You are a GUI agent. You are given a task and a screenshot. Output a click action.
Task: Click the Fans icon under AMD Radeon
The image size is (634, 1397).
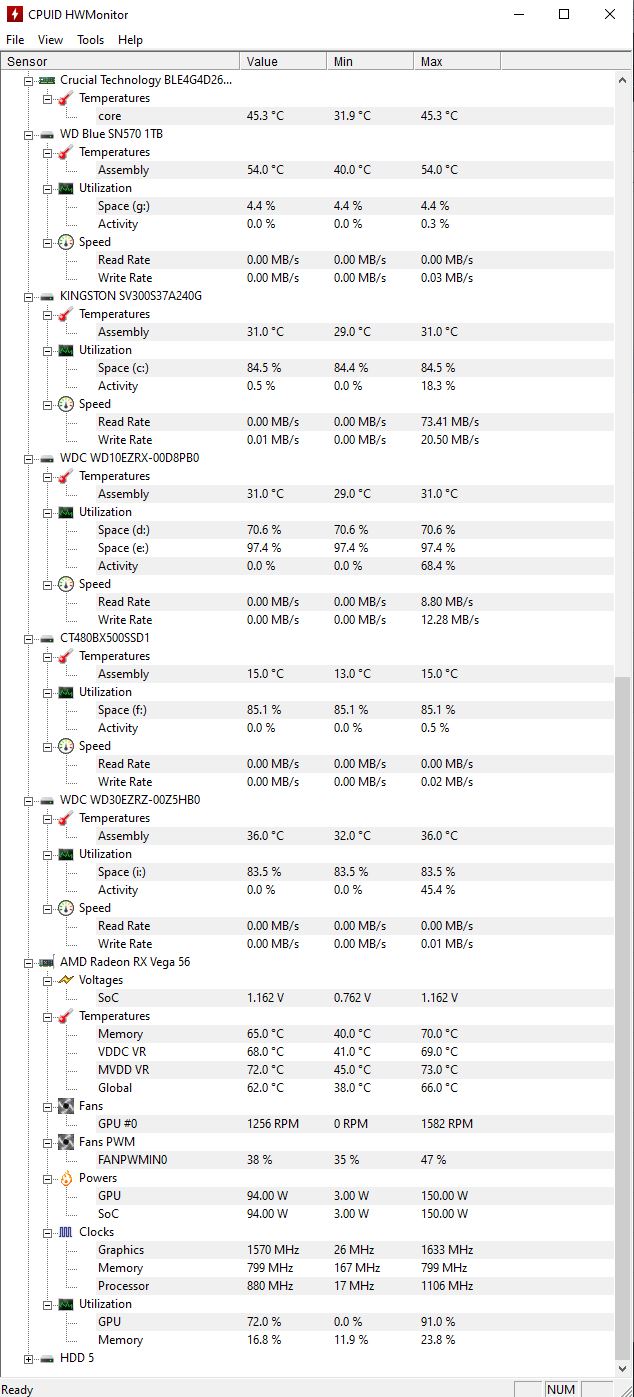tap(65, 1106)
